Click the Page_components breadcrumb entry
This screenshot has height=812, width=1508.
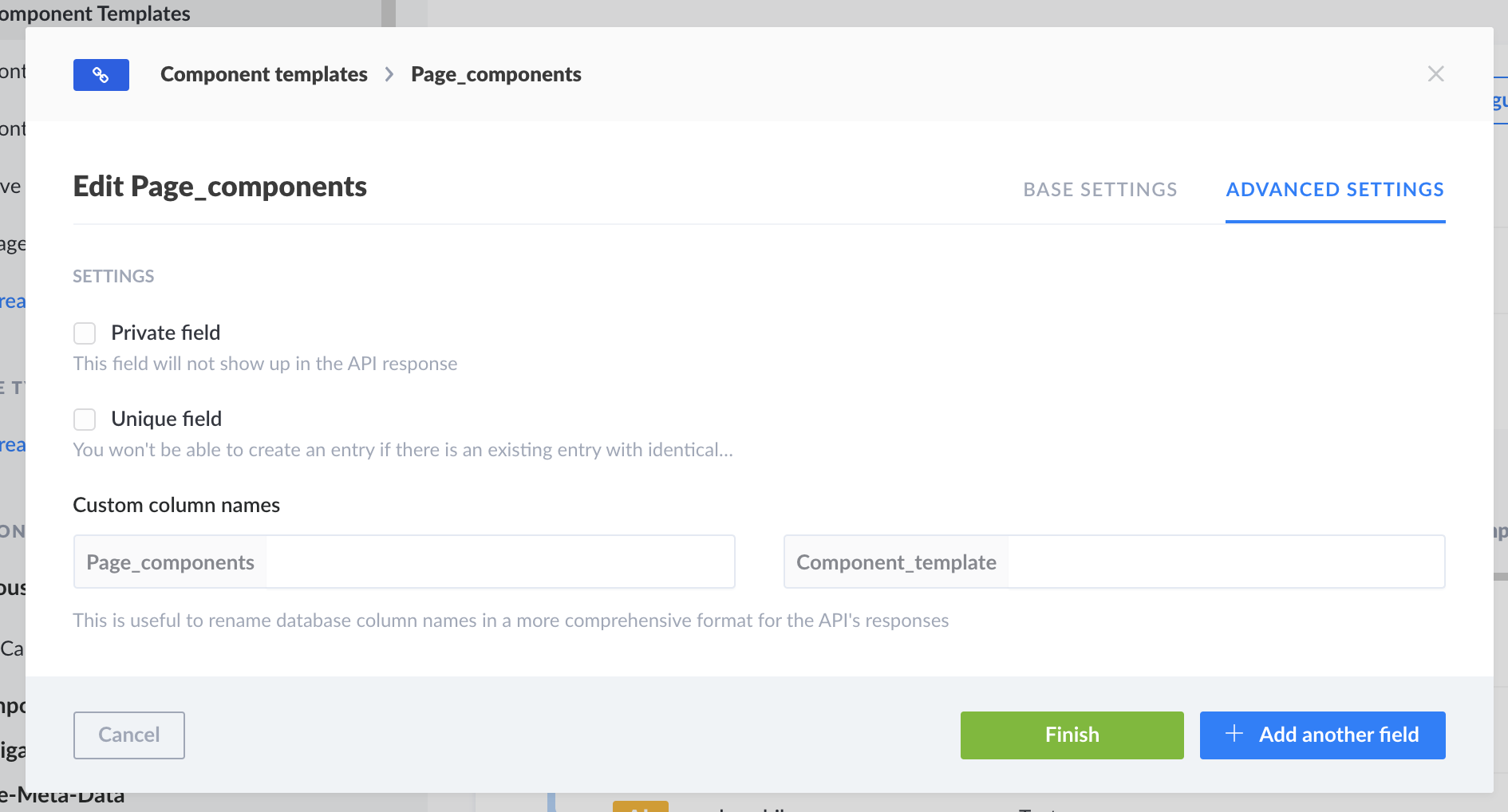(495, 73)
